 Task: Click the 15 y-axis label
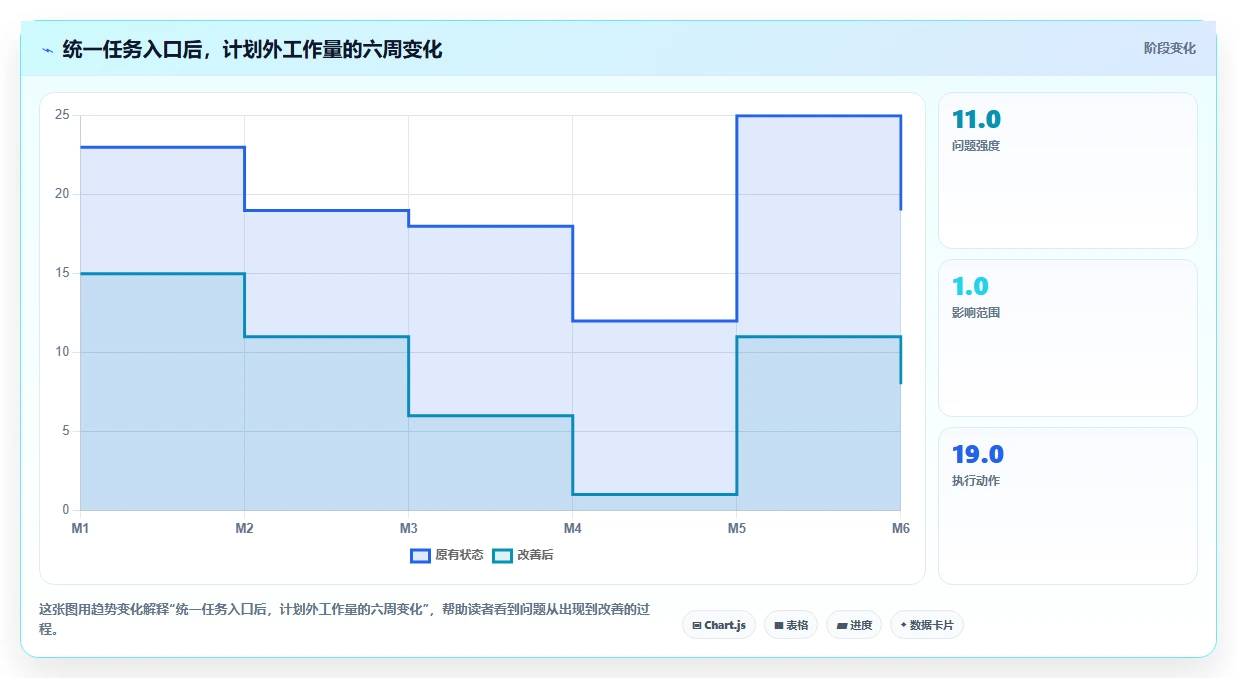click(x=62, y=273)
